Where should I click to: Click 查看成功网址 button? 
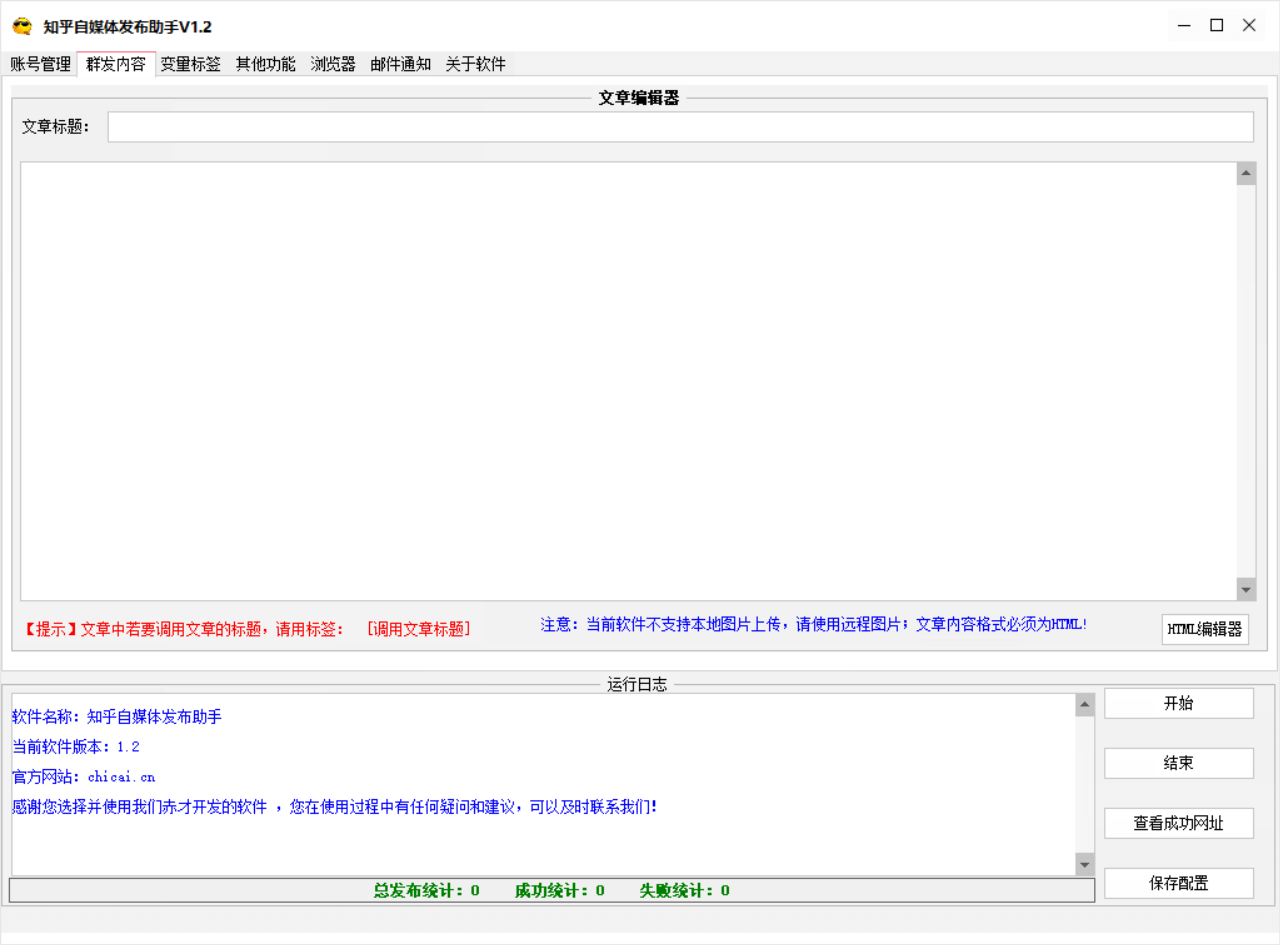coord(1179,823)
